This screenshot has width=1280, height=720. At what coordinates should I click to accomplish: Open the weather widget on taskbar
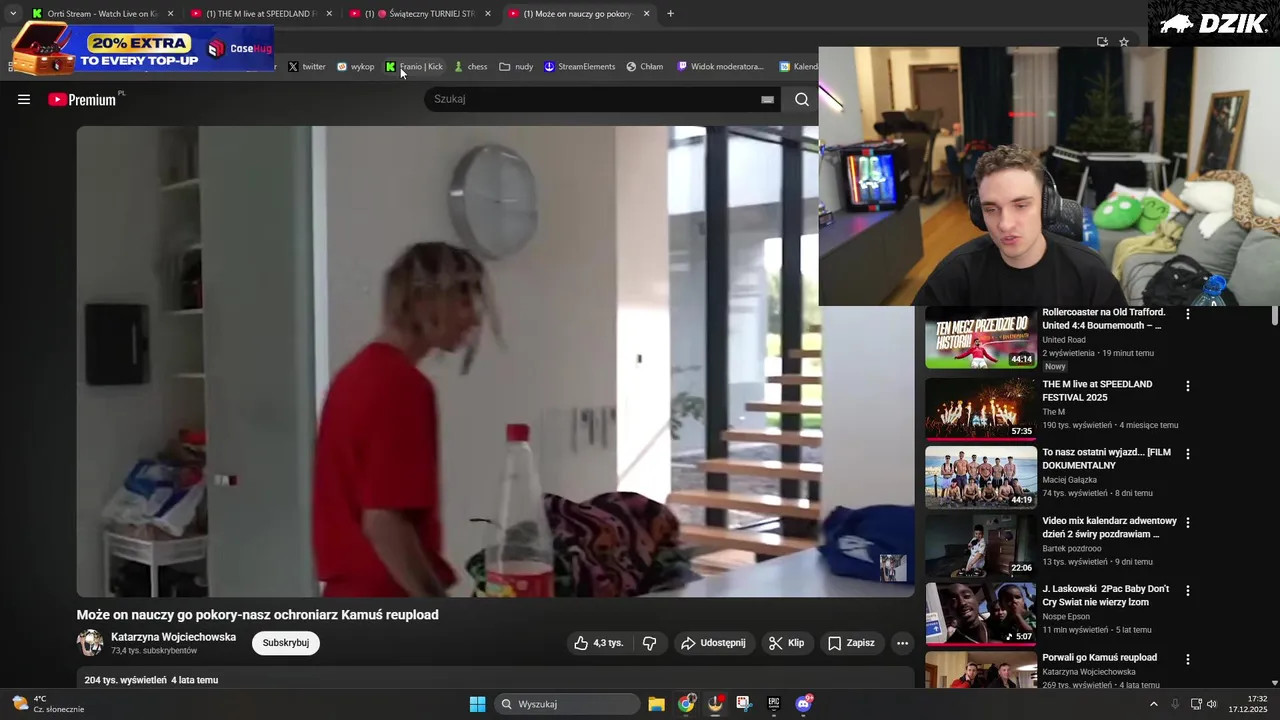pyautogui.click(x=48, y=704)
